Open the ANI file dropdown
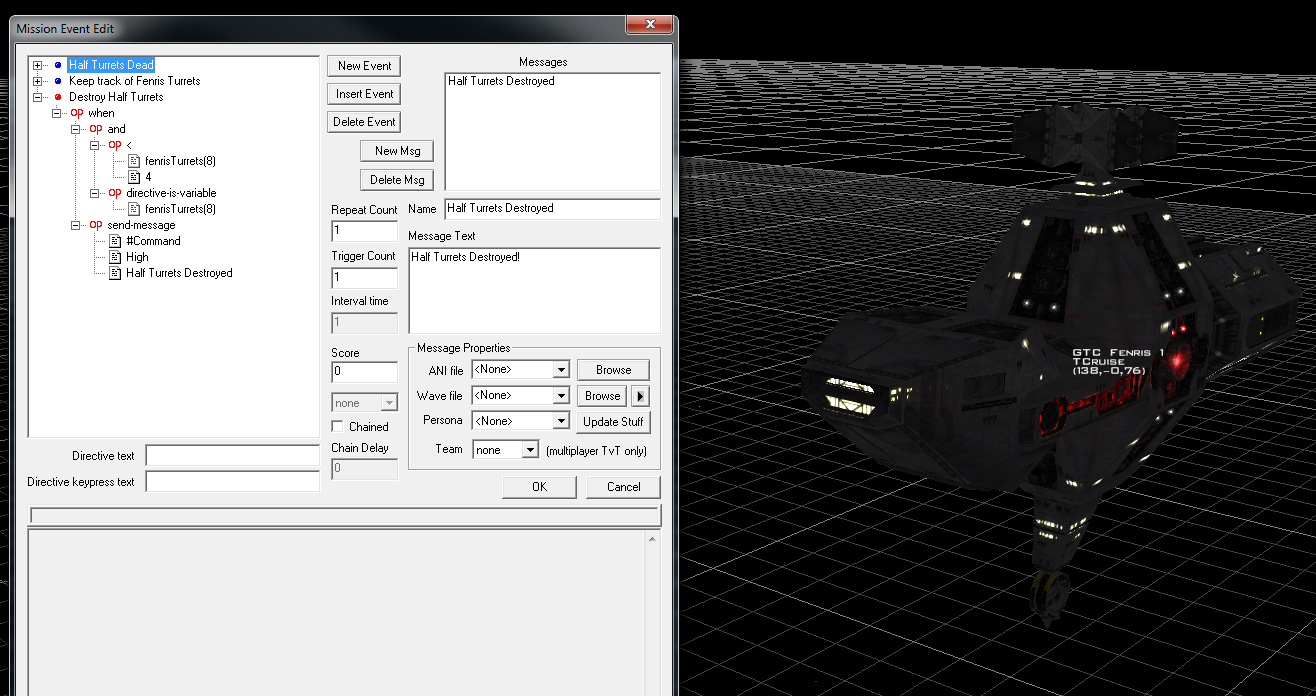Viewport: 1316px width, 696px height. (560, 369)
